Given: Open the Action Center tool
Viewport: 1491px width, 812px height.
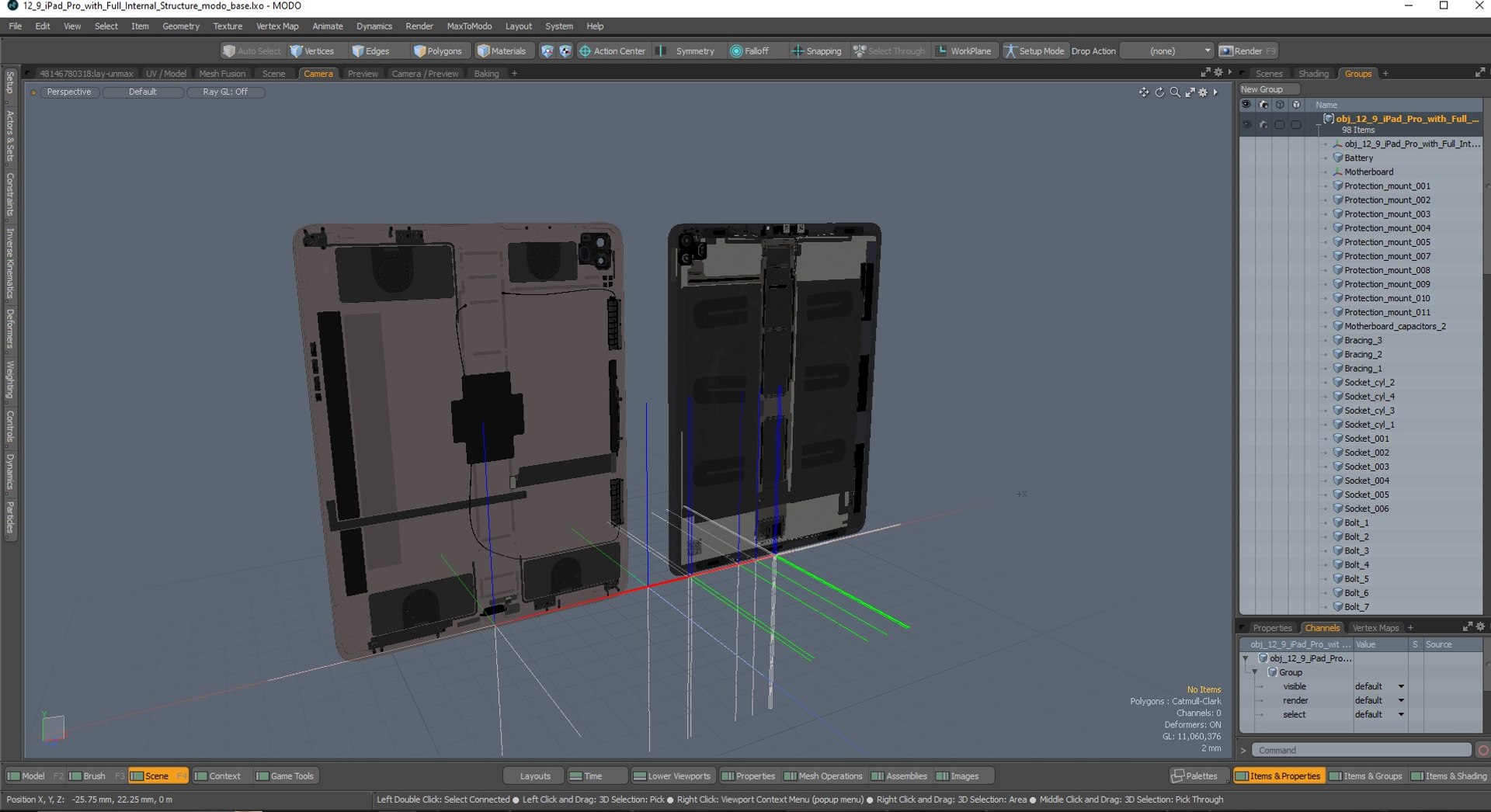Looking at the screenshot, I should tap(612, 51).
